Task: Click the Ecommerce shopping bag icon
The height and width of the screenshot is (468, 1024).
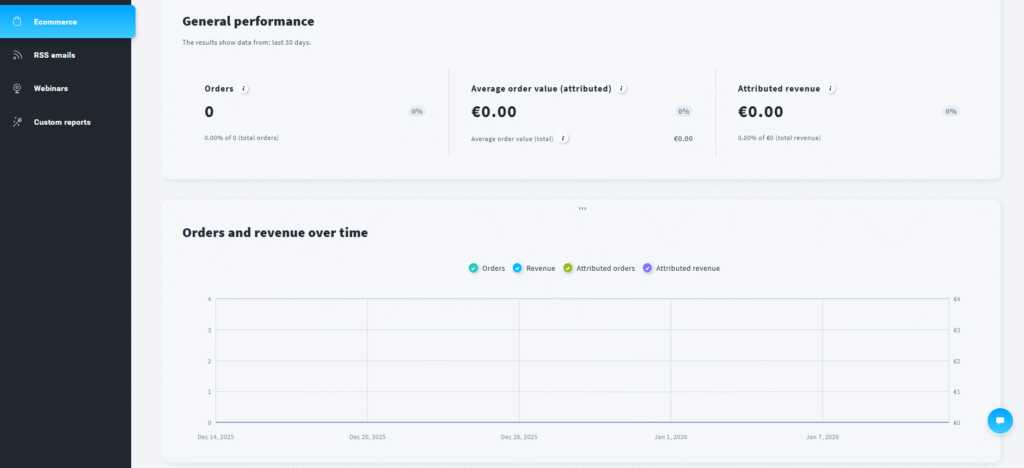Action: pyautogui.click(x=18, y=22)
